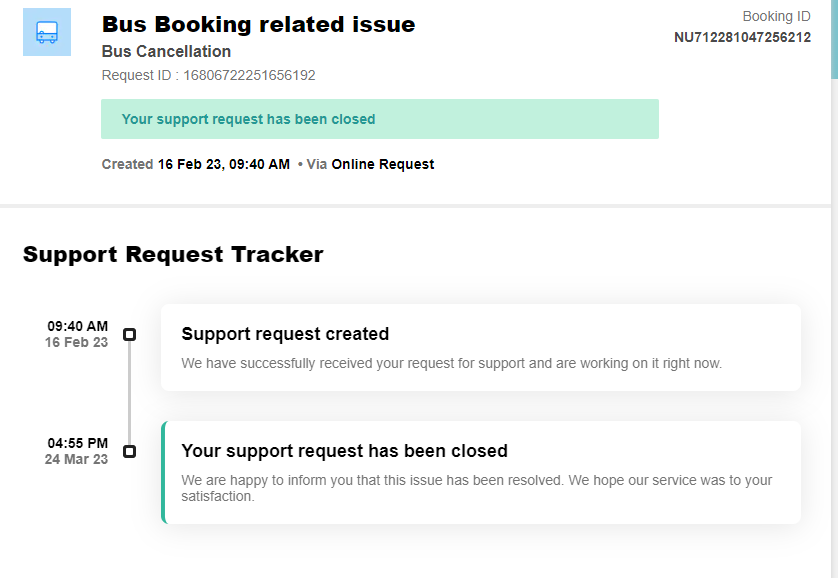Click the vertical line connecting the timeline markers

[129, 393]
